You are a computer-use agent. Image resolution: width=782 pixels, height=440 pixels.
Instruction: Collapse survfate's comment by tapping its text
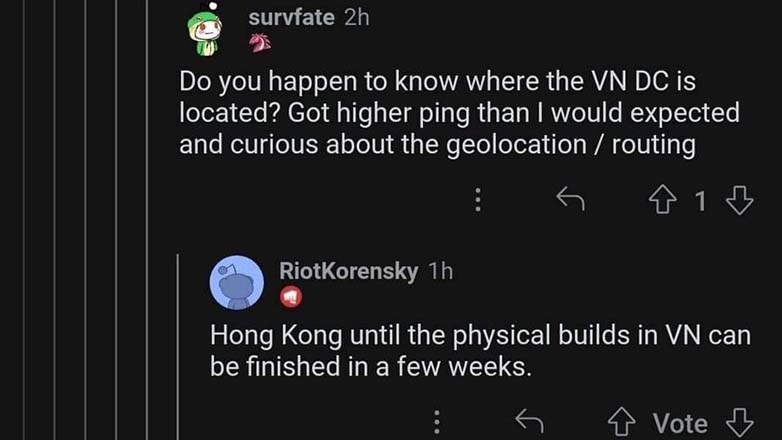(x=459, y=113)
